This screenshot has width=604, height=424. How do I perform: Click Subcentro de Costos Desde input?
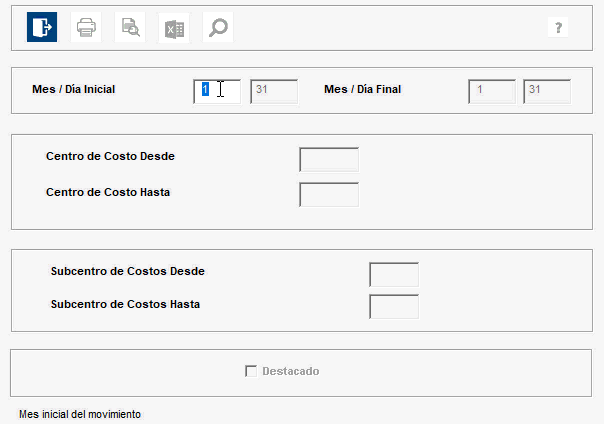(x=394, y=275)
